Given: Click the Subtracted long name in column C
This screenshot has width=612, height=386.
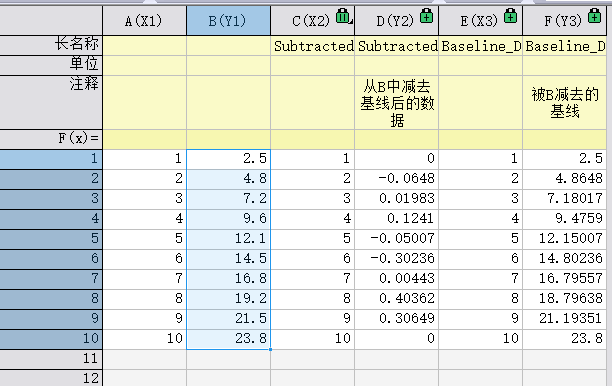Looking at the screenshot, I should [313, 46].
